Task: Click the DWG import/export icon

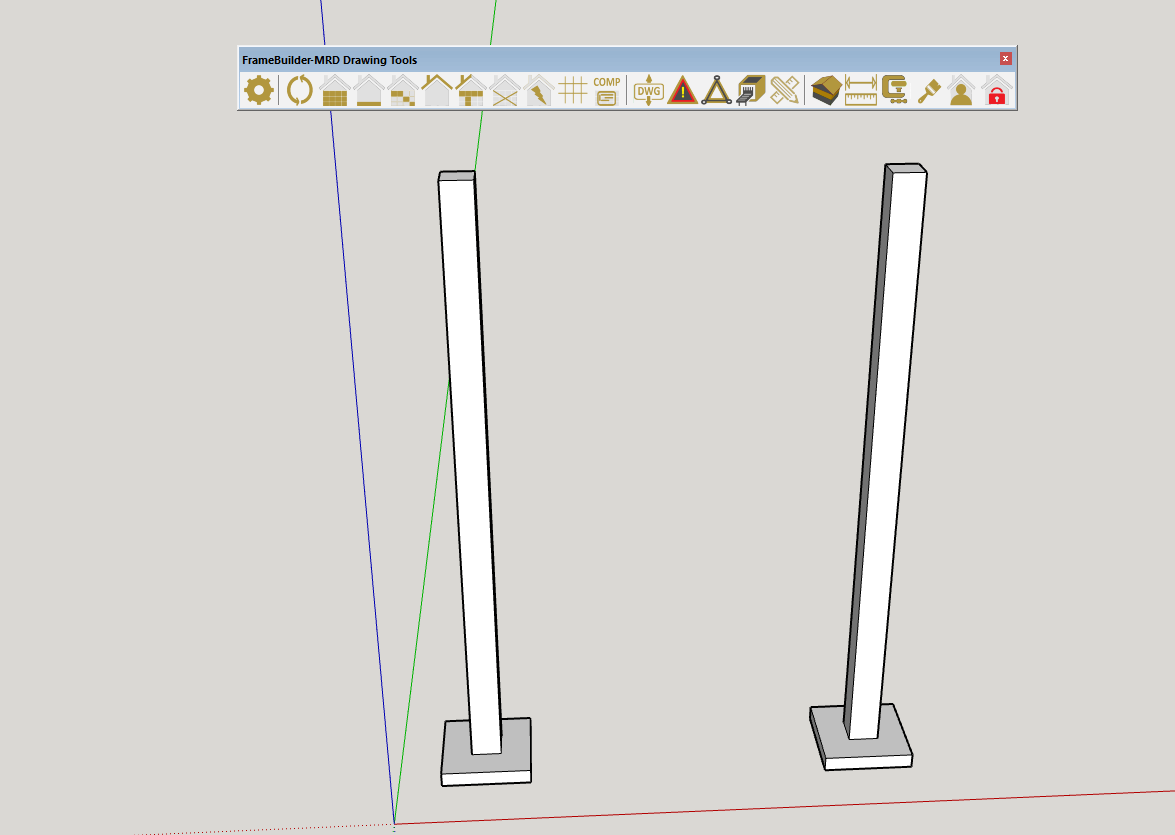Action: [649, 90]
